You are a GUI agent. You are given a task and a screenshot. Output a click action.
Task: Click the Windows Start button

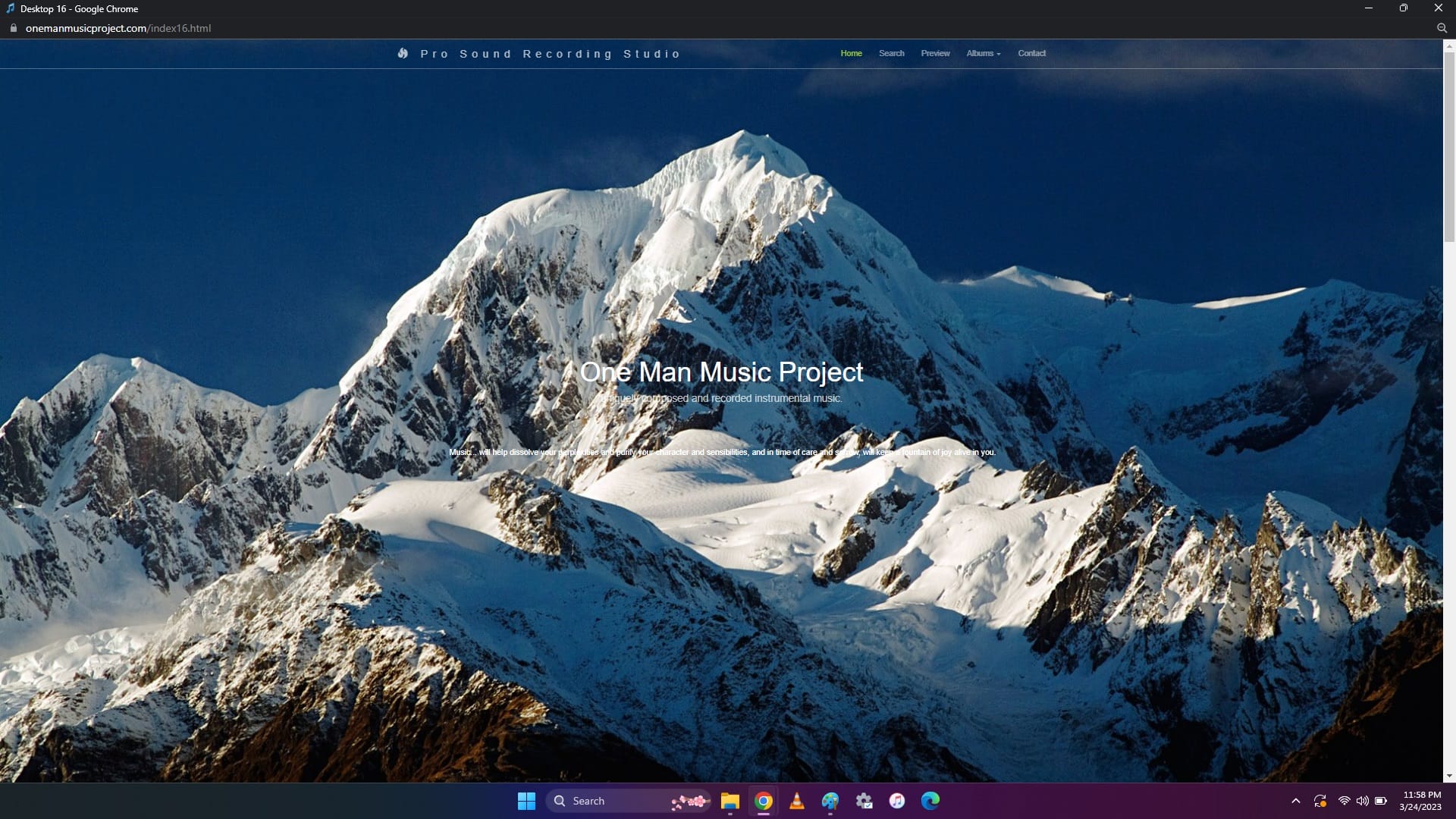(x=526, y=801)
